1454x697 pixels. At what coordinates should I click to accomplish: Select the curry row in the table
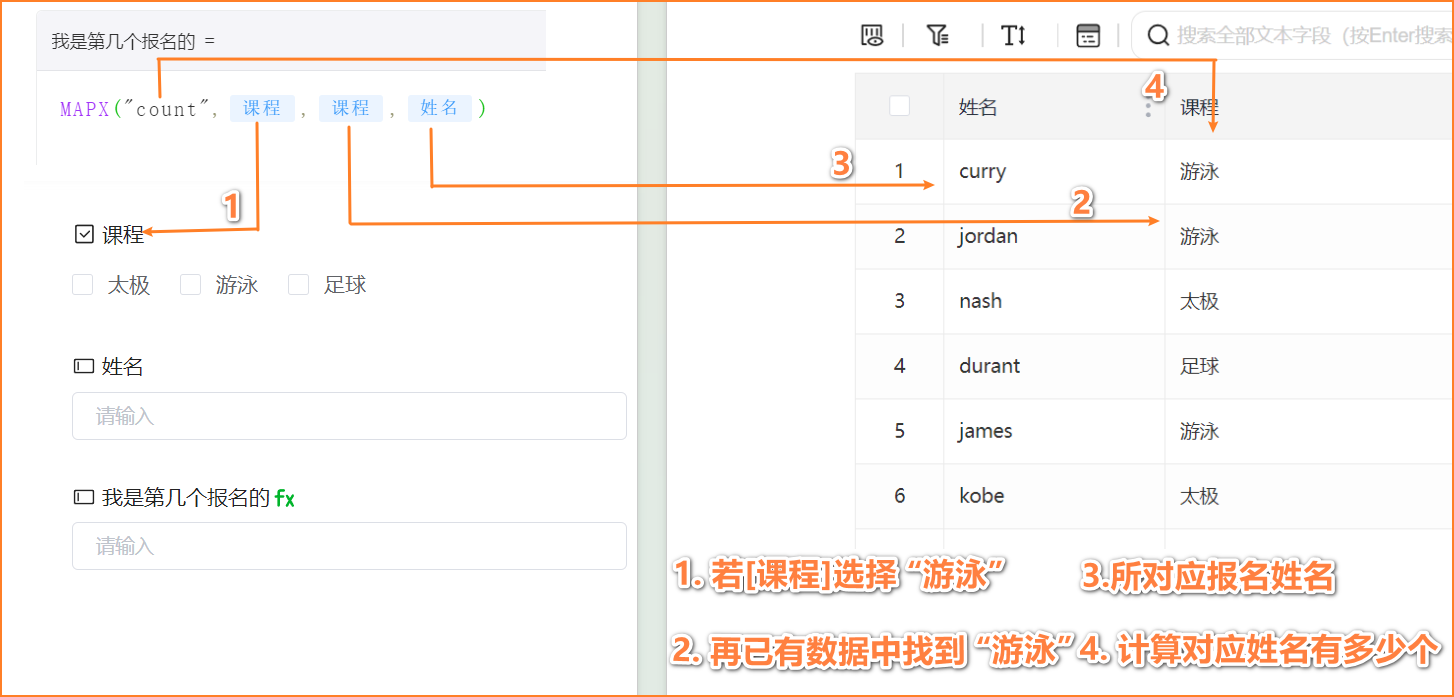(982, 171)
